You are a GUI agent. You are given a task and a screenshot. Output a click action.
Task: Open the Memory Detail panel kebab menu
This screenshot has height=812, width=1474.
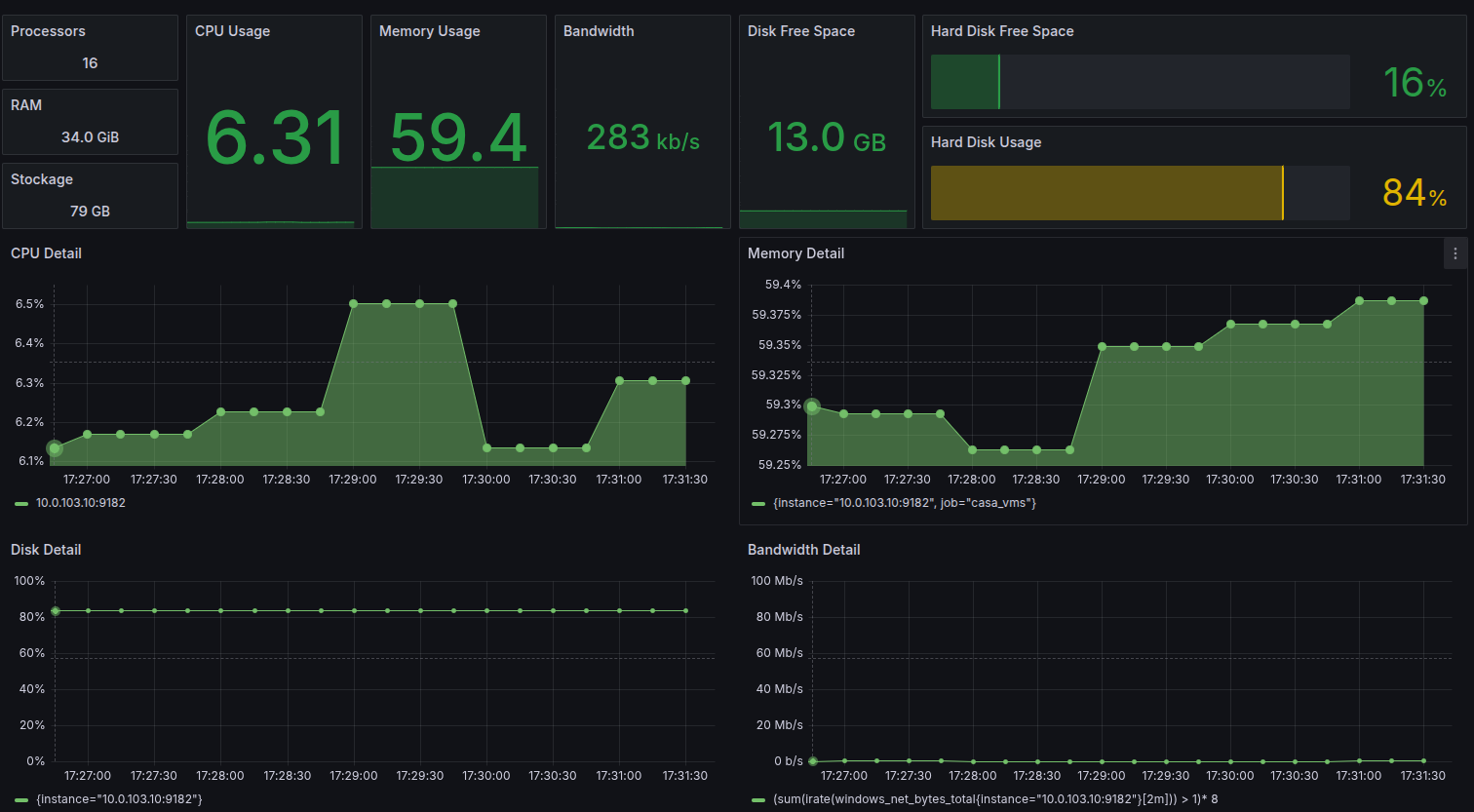point(1455,253)
